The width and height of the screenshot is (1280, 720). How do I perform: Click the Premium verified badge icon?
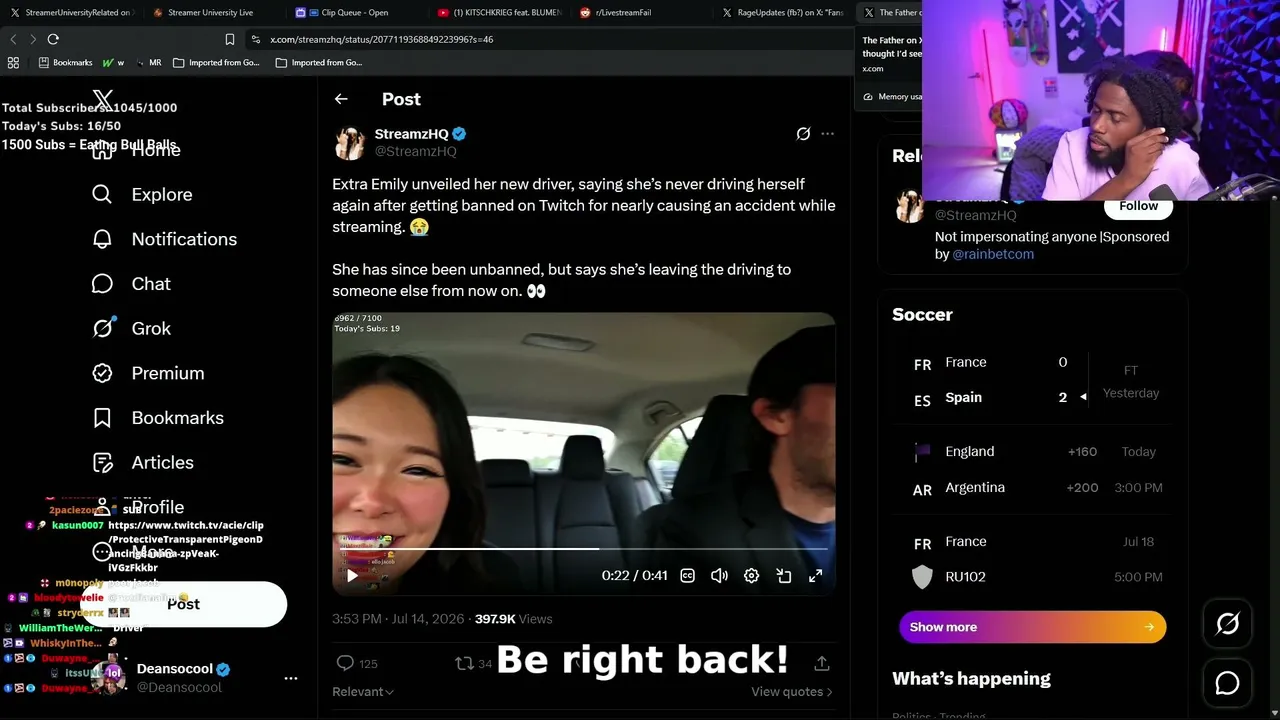click(x=102, y=373)
